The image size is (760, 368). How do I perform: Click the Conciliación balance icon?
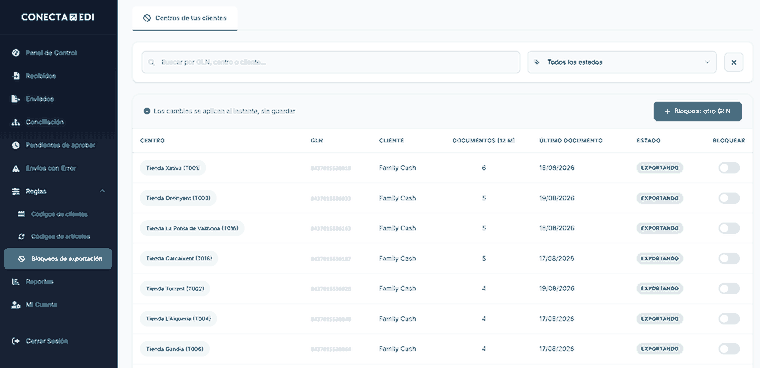click(x=16, y=122)
